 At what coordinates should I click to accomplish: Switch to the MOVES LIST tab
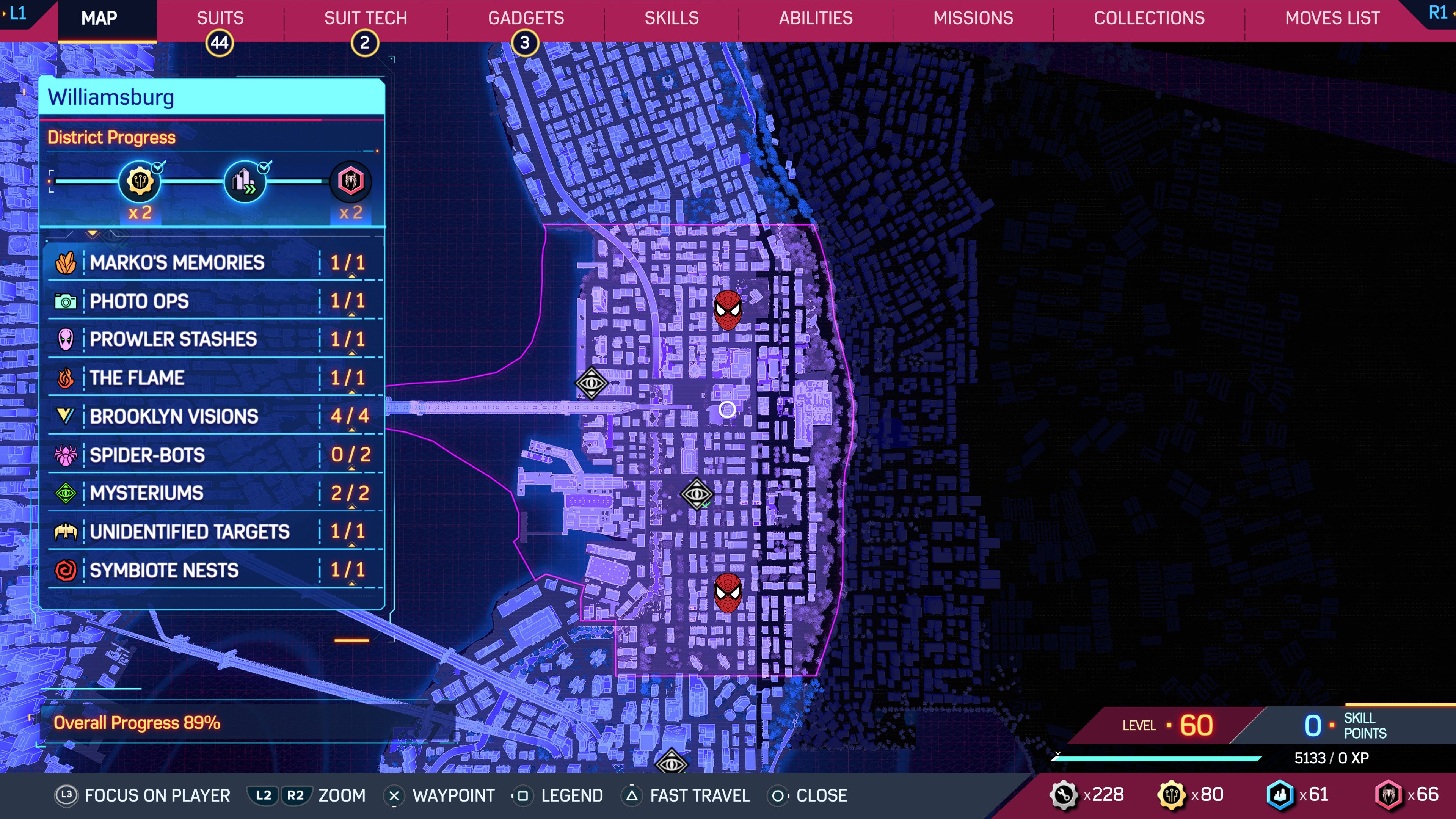tap(1332, 18)
